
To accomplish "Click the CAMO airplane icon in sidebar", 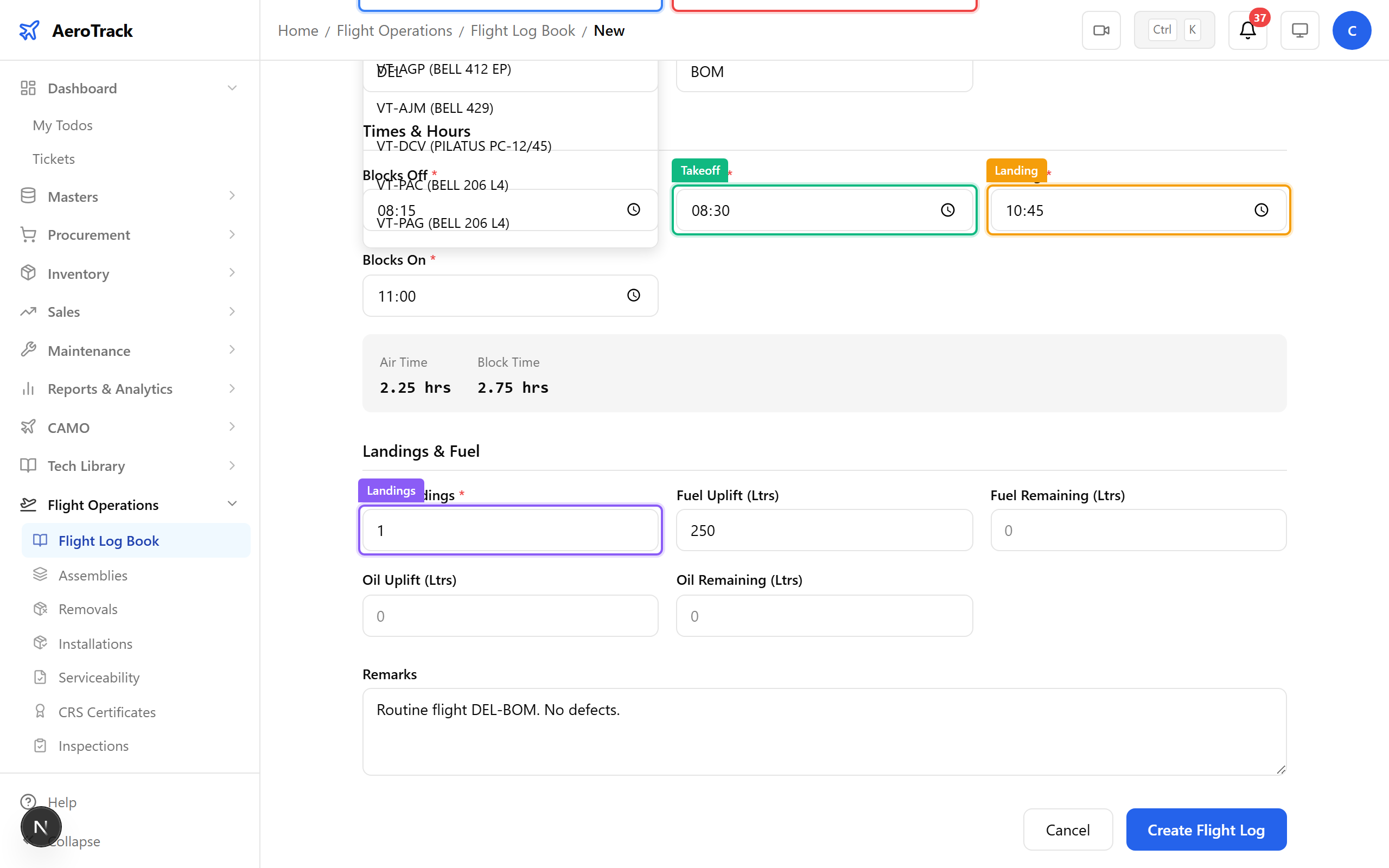I will tap(29, 426).
